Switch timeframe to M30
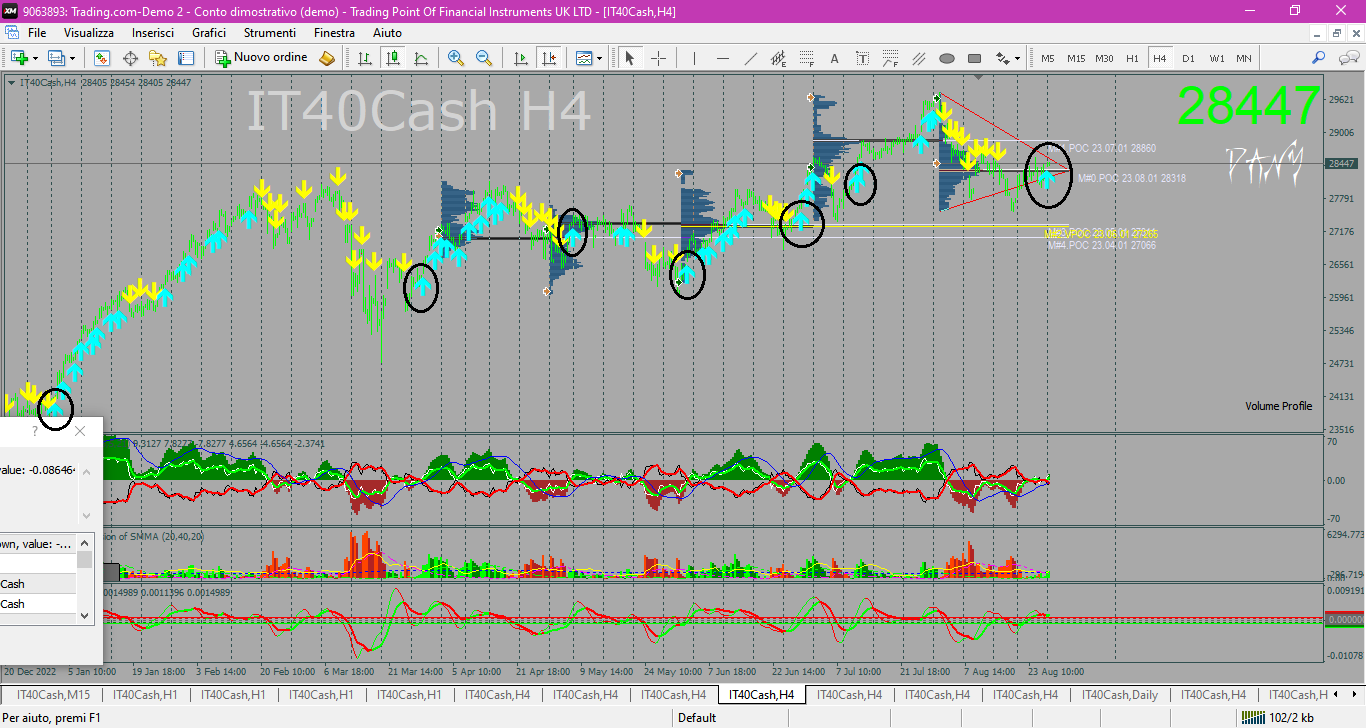 tap(1104, 58)
